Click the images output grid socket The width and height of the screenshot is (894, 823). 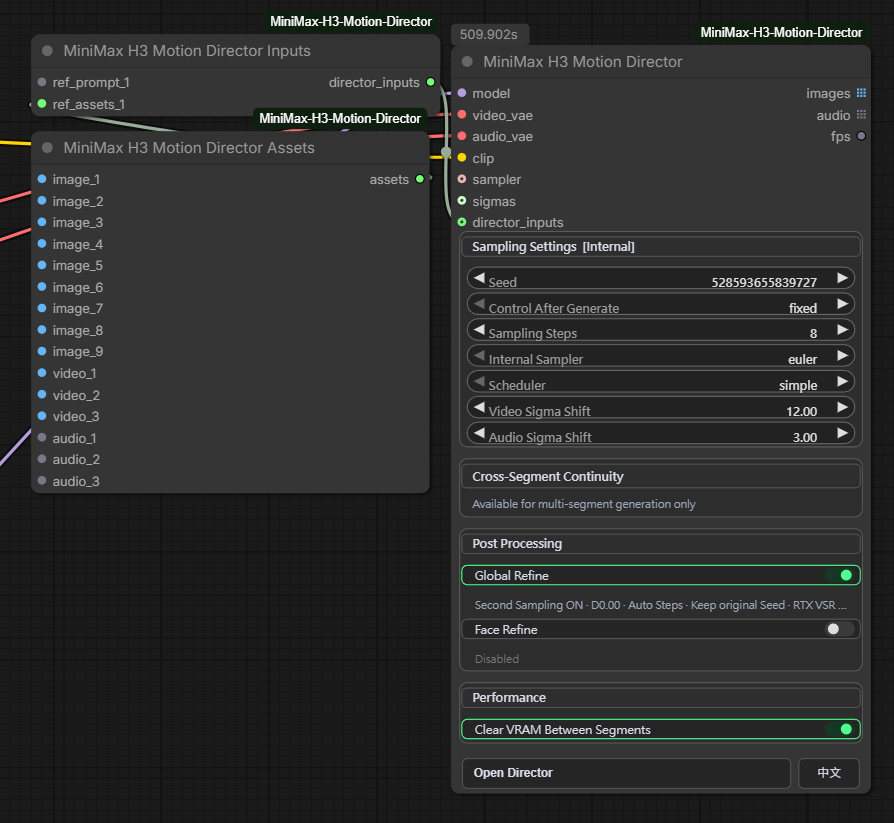(861, 93)
